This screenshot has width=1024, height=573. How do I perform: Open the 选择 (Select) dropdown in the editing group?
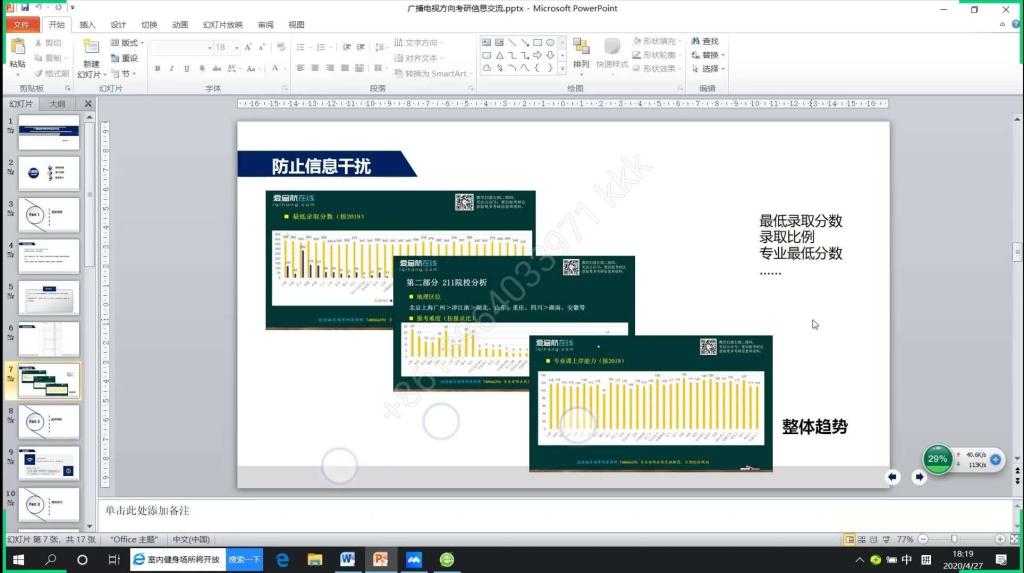709,69
